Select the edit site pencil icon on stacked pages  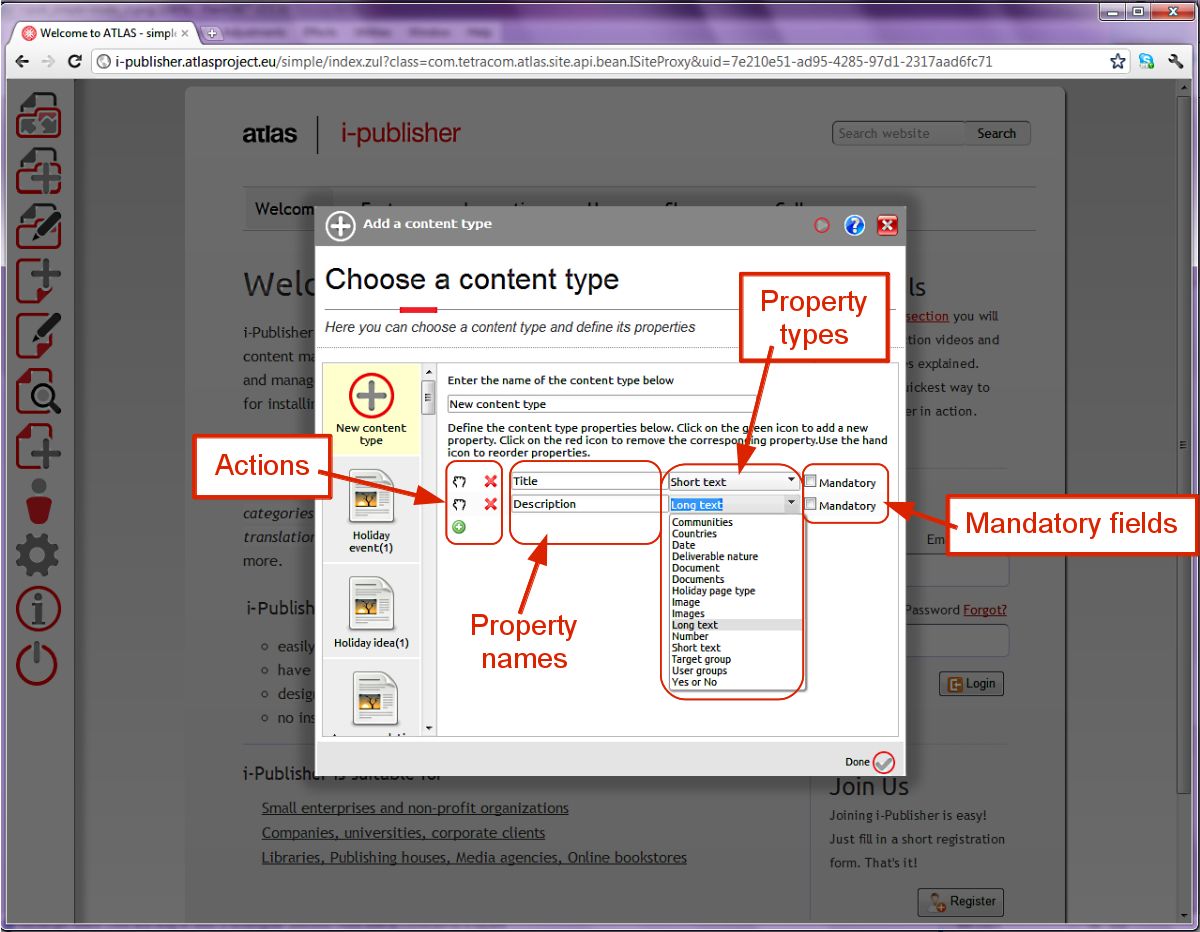(x=39, y=225)
